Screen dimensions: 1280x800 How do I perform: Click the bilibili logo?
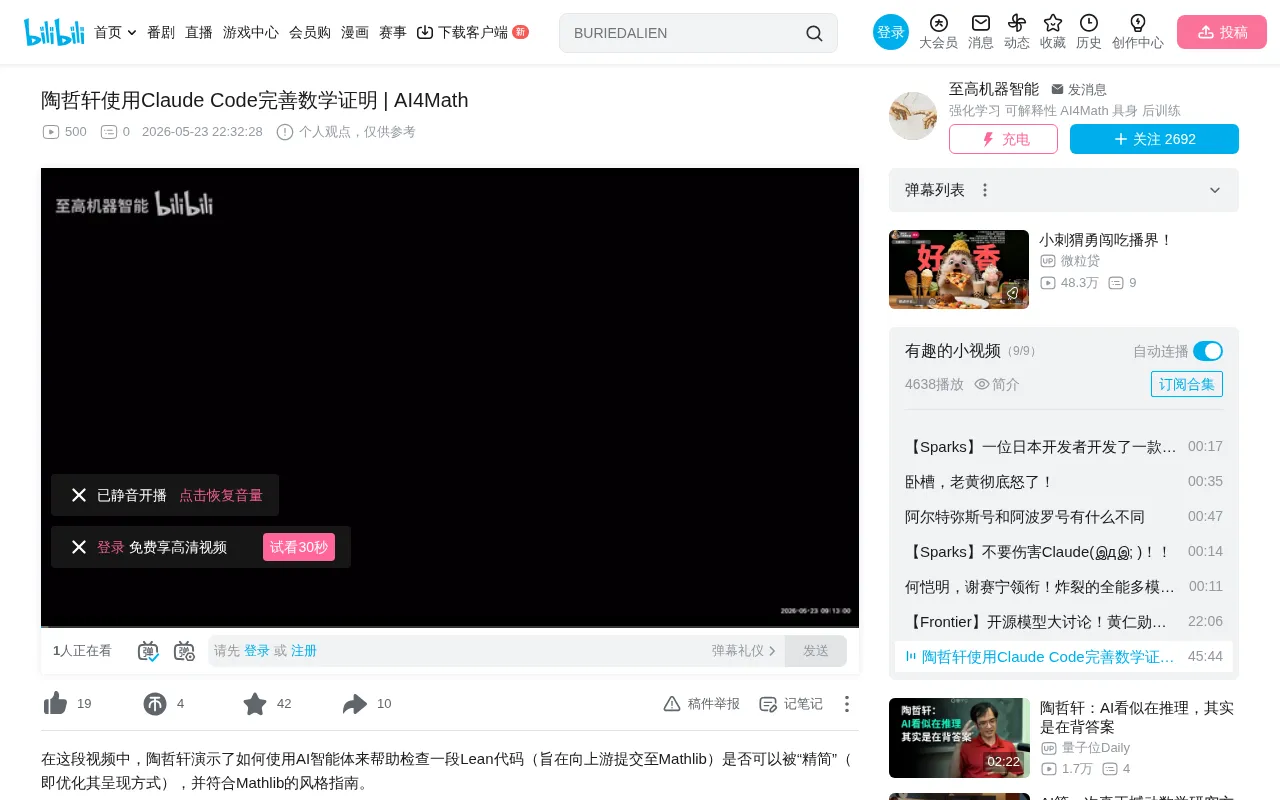54,32
